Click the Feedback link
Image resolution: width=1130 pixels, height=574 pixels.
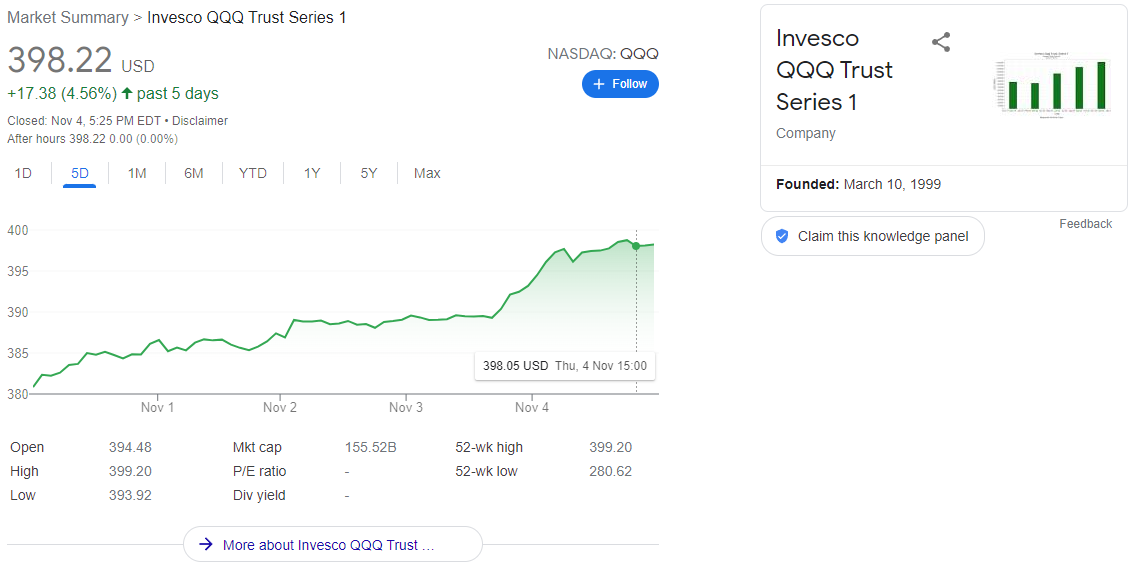[x=1085, y=224]
